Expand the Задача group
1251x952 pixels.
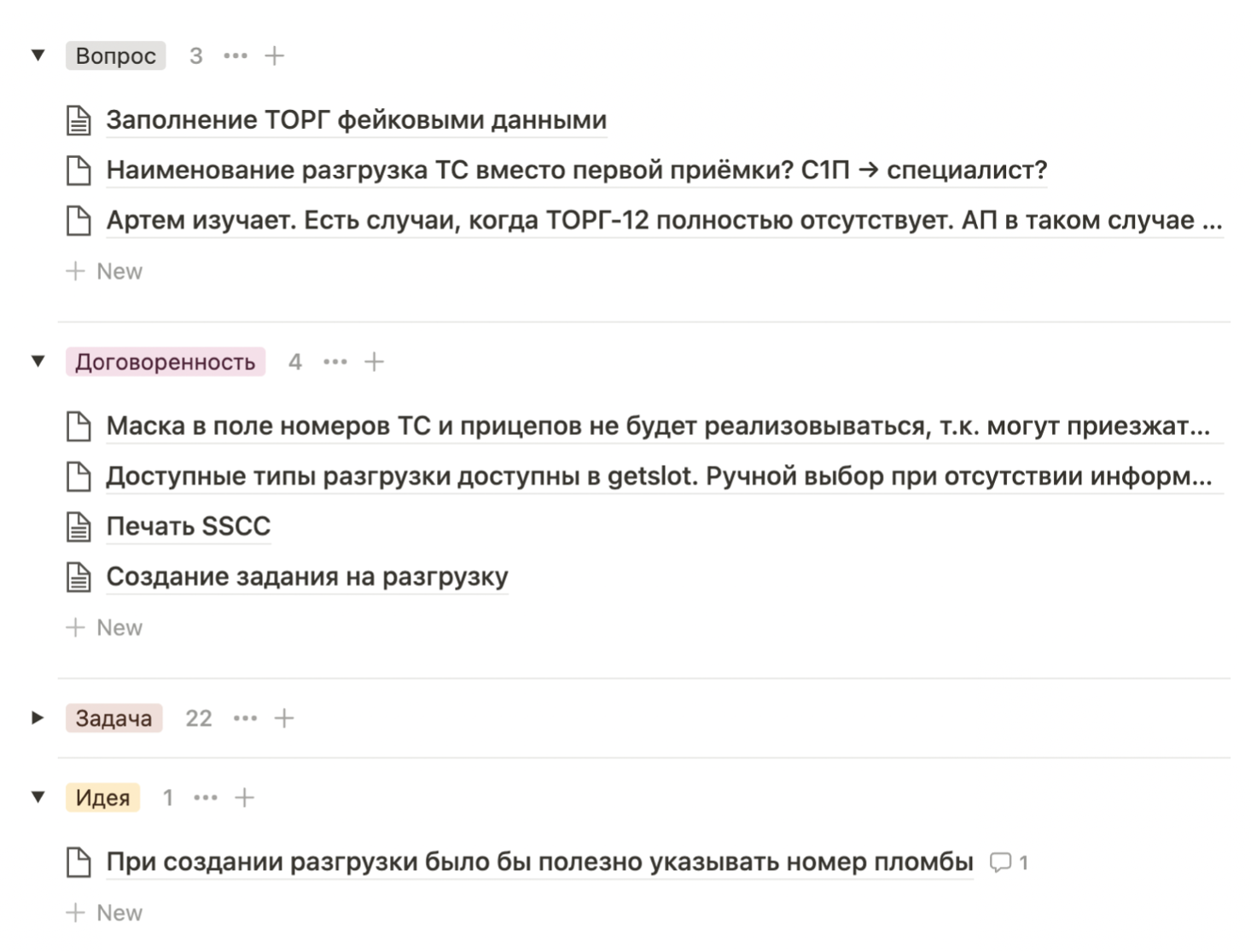(38, 718)
